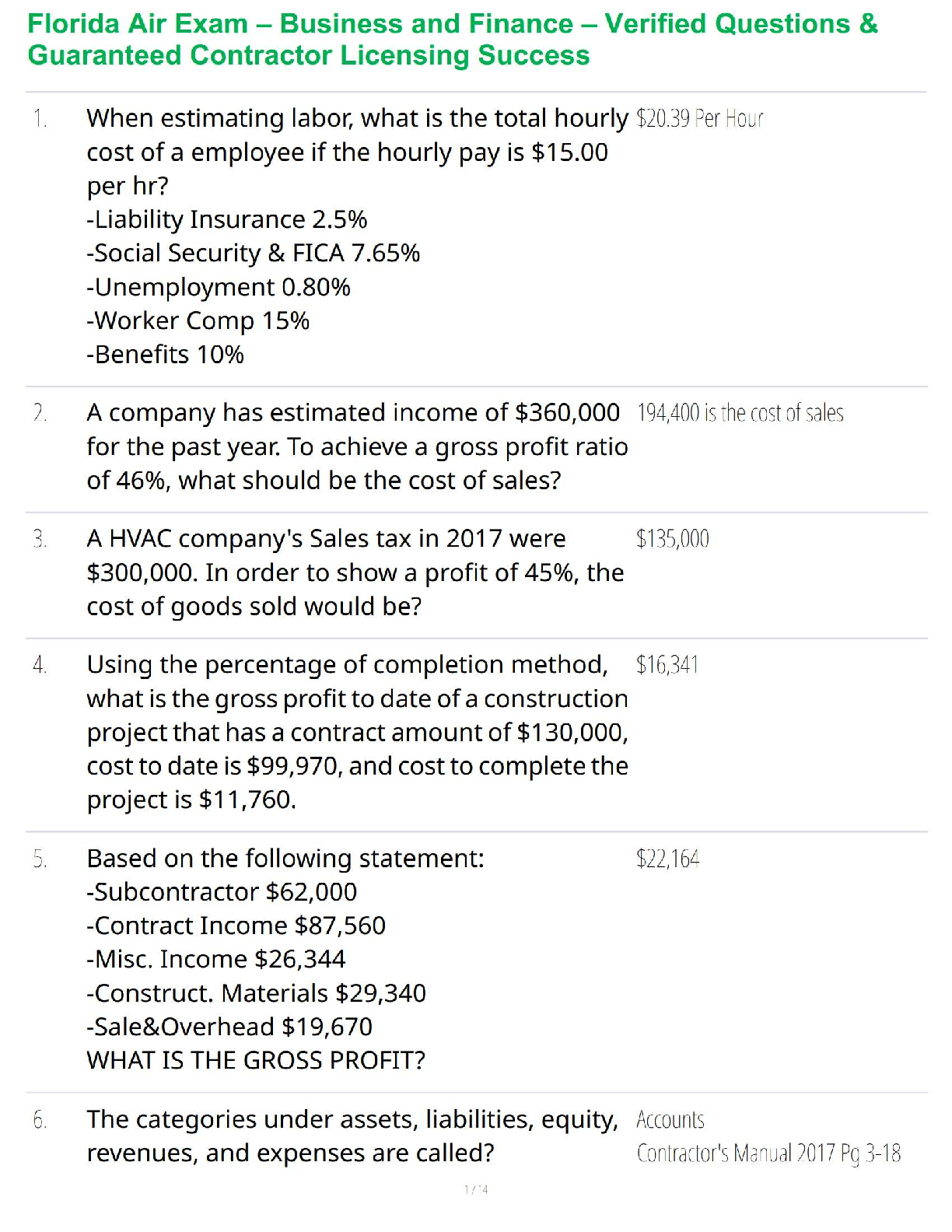This screenshot has height=1232, width=952.
Task: Click question number 6 marker
Action: point(40,1120)
